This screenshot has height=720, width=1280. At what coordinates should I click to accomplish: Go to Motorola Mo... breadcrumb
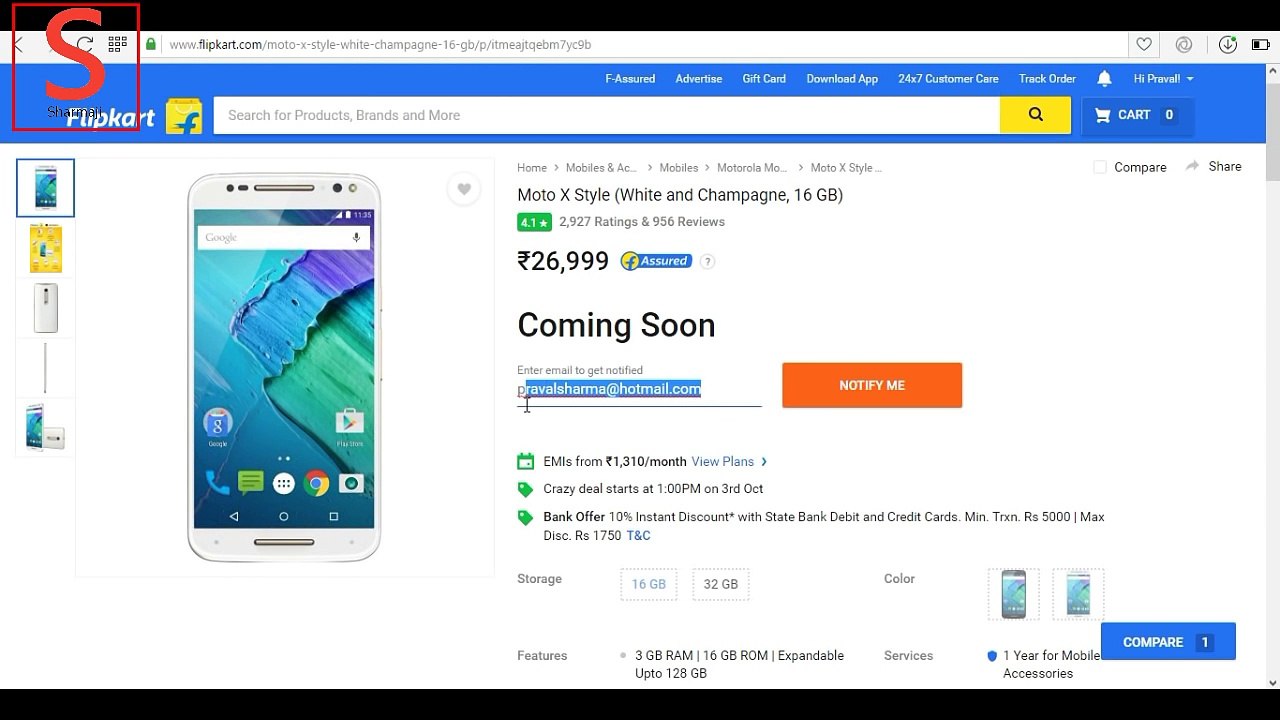[x=752, y=168]
